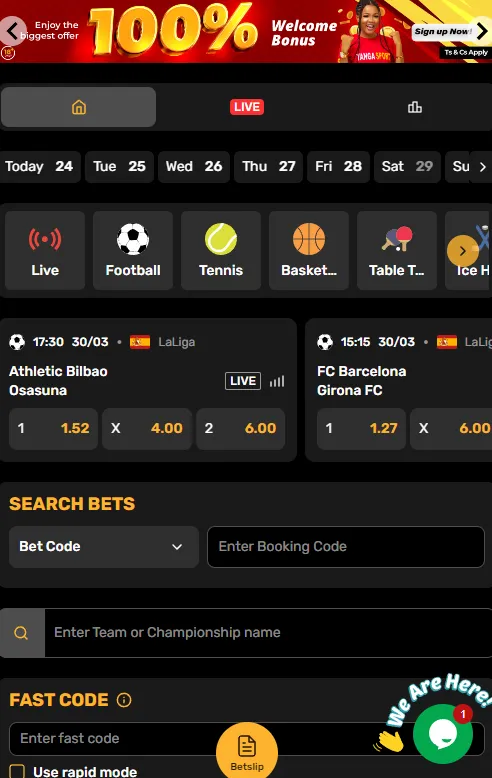Advance the date list with right chevron

pos(483,167)
